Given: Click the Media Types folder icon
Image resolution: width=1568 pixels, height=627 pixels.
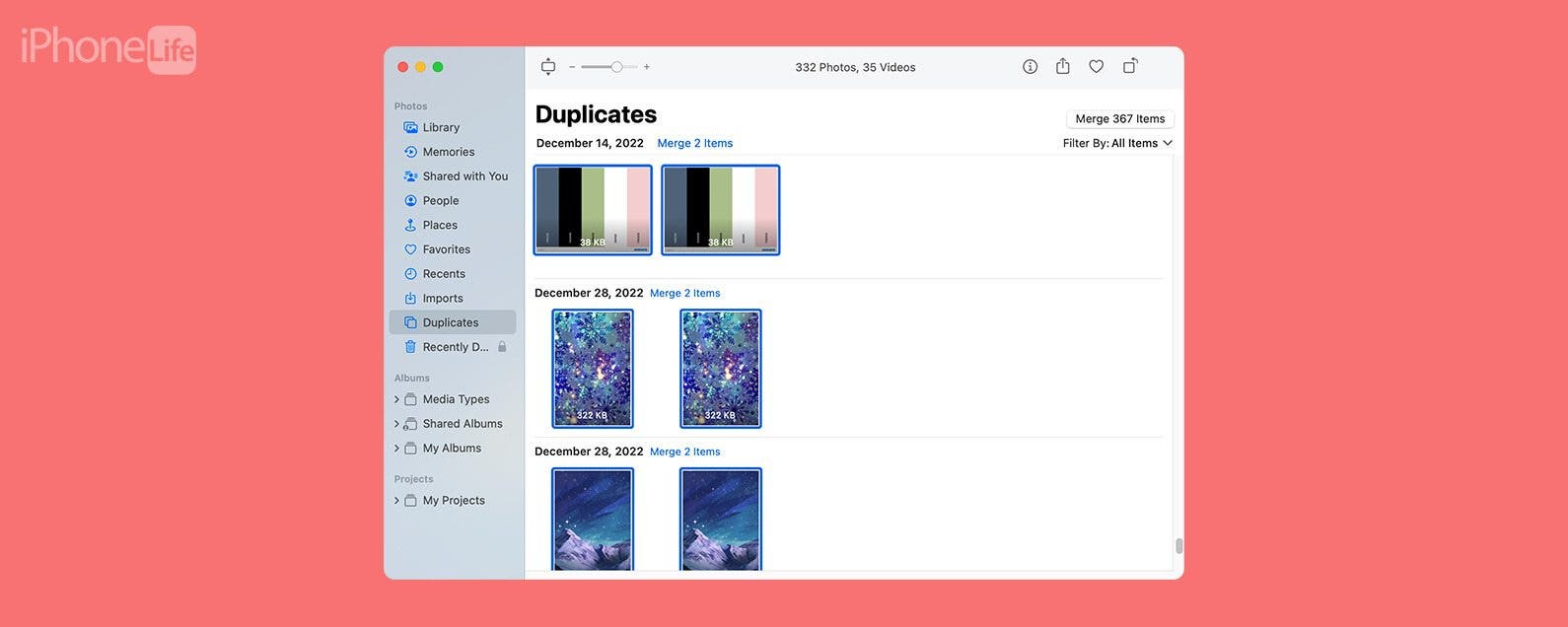Looking at the screenshot, I should pyautogui.click(x=410, y=399).
